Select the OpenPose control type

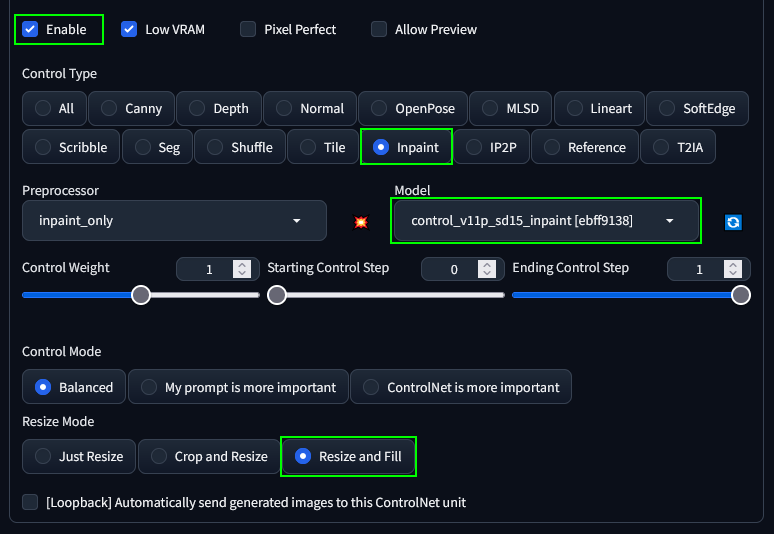pos(413,108)
